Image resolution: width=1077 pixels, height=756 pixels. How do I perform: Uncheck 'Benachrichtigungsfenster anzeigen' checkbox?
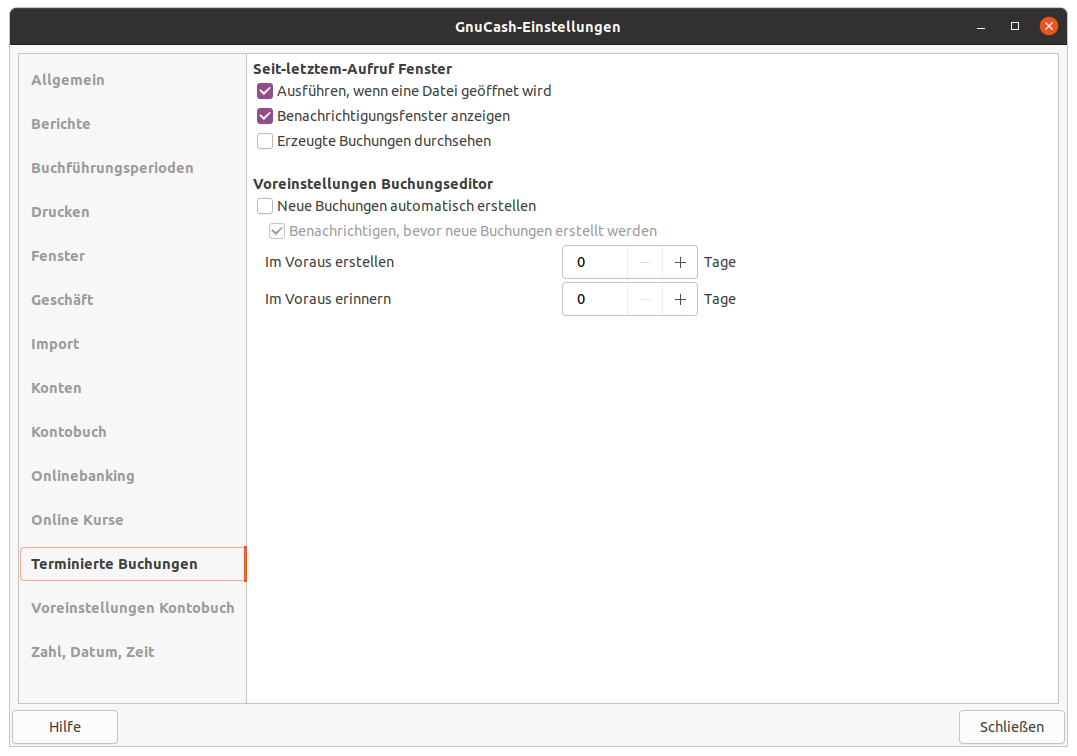pos(265,116)
